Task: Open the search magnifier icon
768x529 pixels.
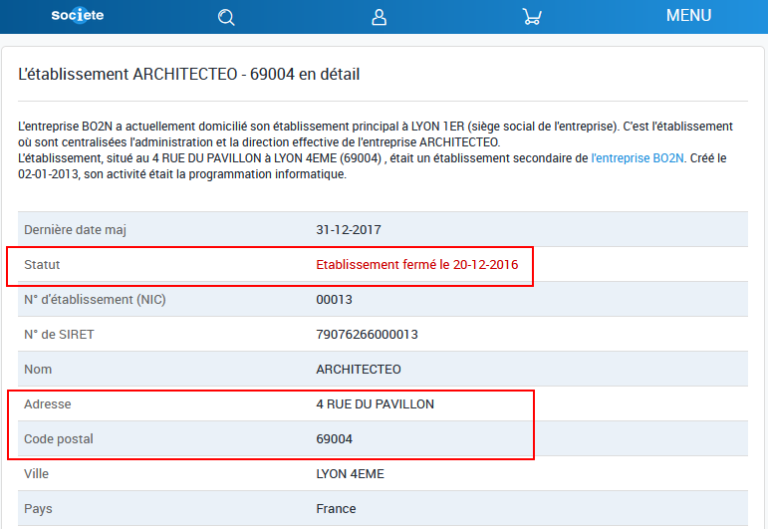Action: (x=226, y=17)
